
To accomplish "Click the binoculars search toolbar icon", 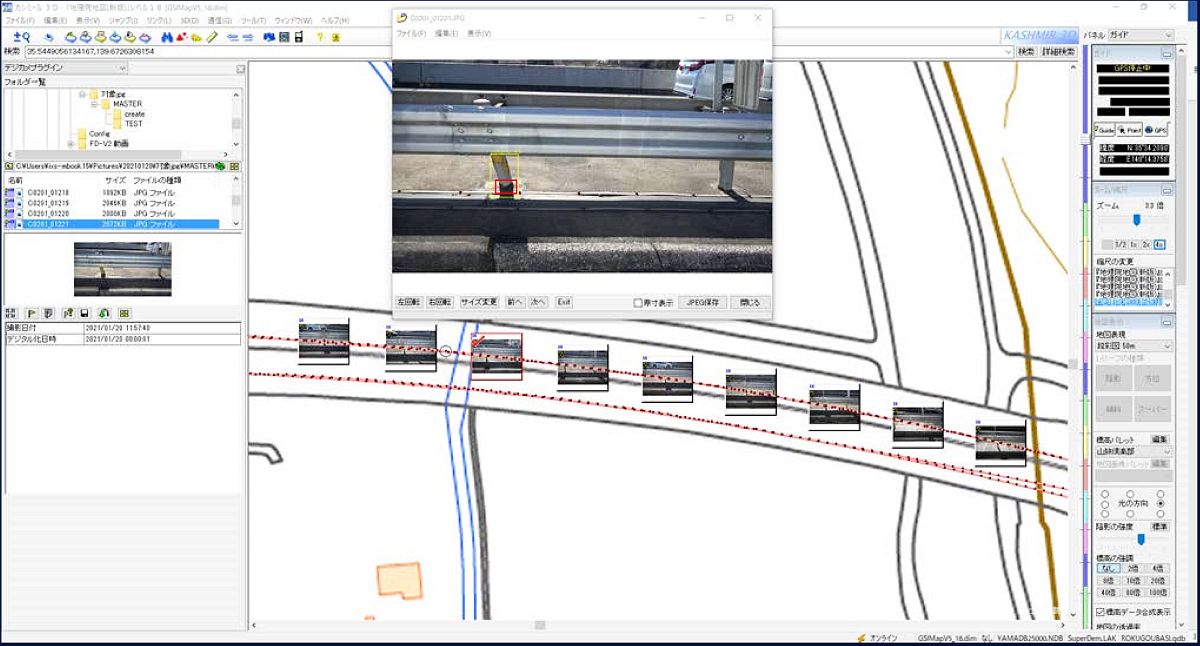I will pyautogui.click(x=165, y=37).
